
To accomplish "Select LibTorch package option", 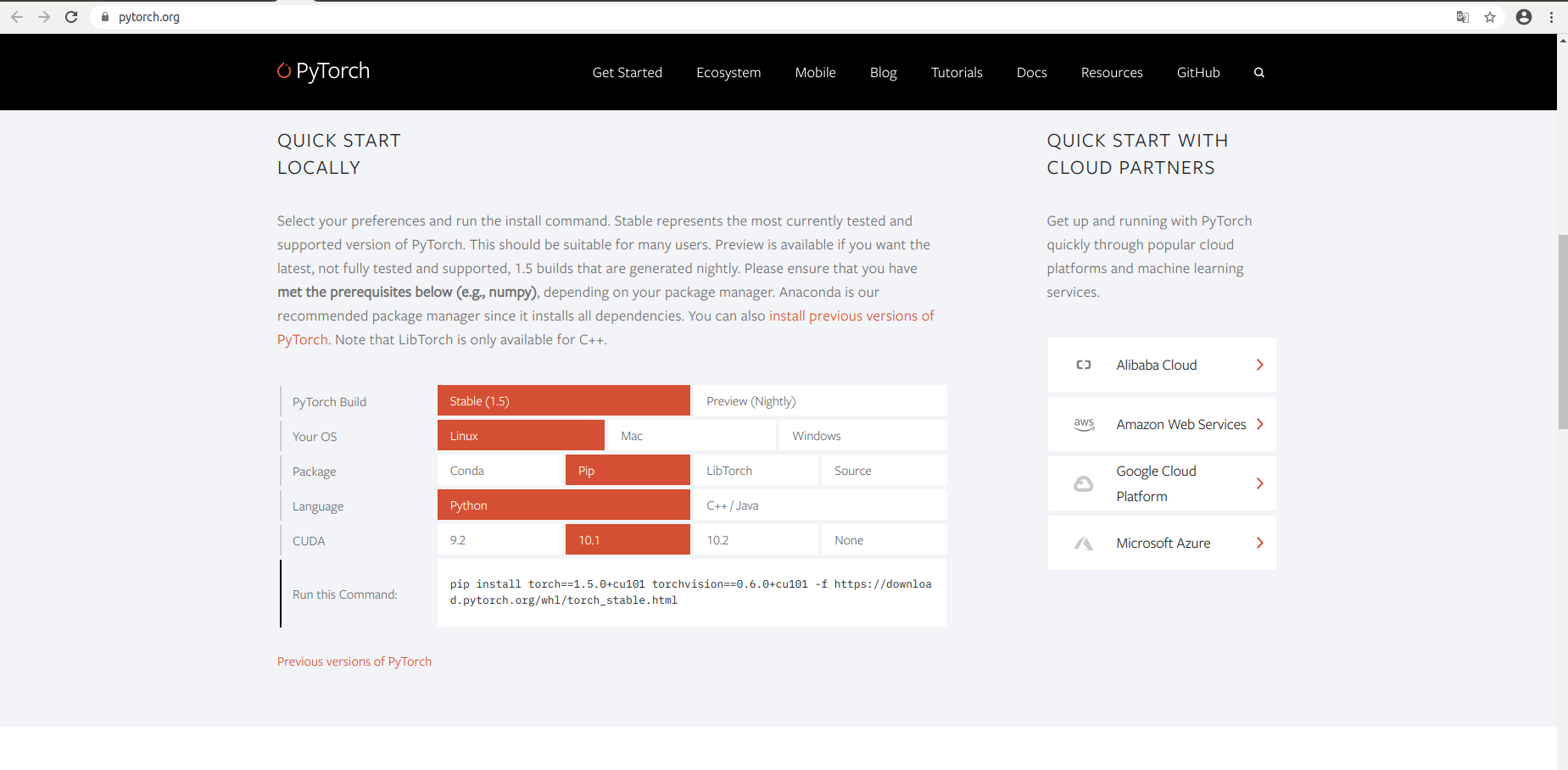I will point(756,470).
